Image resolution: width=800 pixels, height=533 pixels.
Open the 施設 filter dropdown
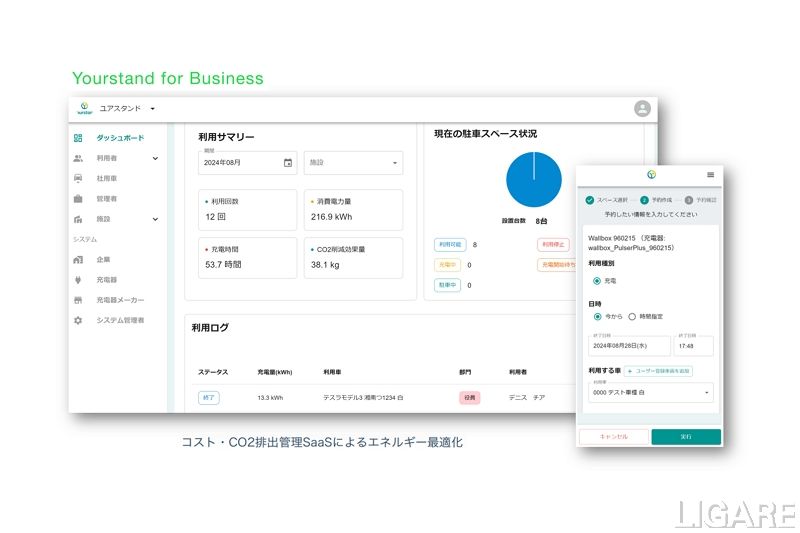(353, 162)
